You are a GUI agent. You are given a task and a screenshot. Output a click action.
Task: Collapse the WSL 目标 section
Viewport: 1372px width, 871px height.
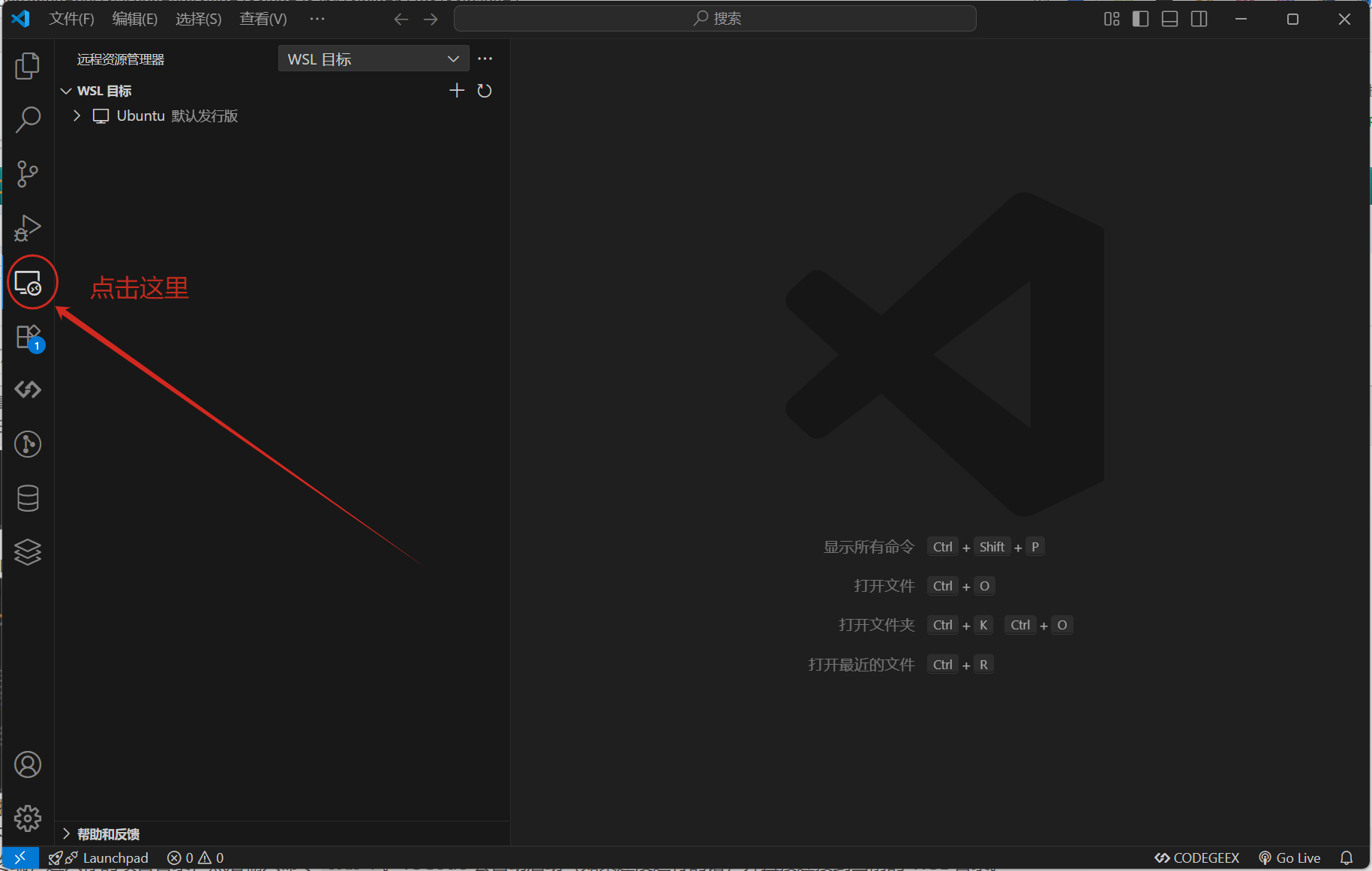click(x=66, y=91)
